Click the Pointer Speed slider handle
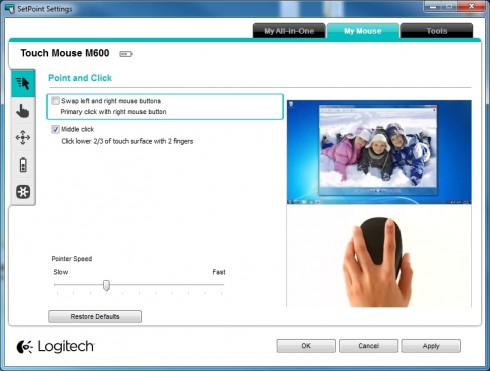 click(106, 285)
